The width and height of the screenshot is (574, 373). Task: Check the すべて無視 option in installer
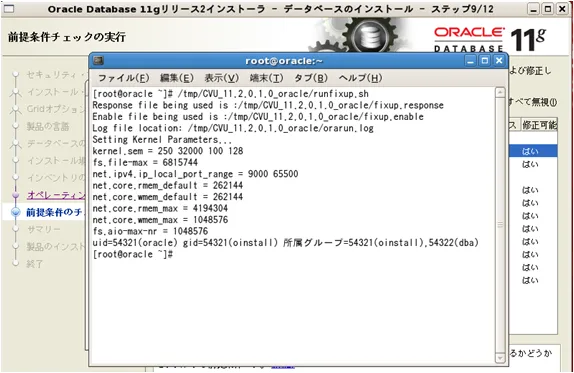pyautogui.click(x=533, y=102)
